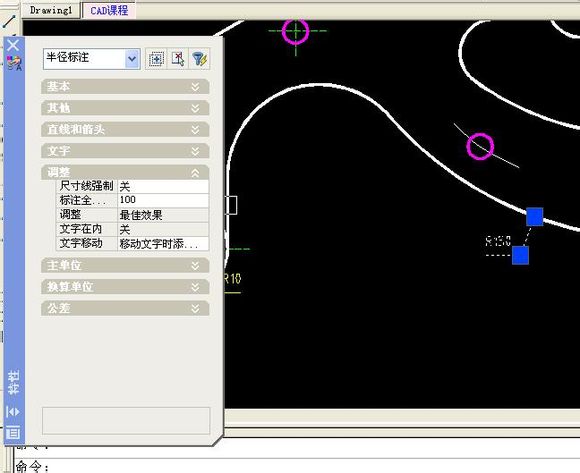580x473 pixels.
Task: Expand the 基本 section
Action: [125, 87]
